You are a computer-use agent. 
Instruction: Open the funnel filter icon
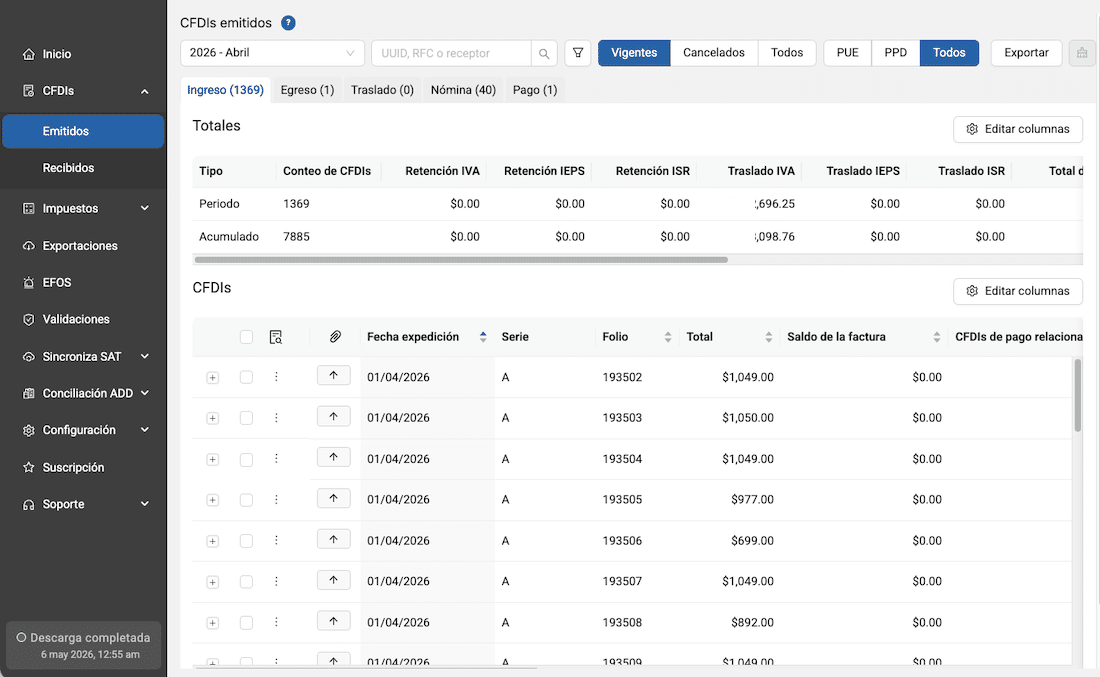(578, 53)
